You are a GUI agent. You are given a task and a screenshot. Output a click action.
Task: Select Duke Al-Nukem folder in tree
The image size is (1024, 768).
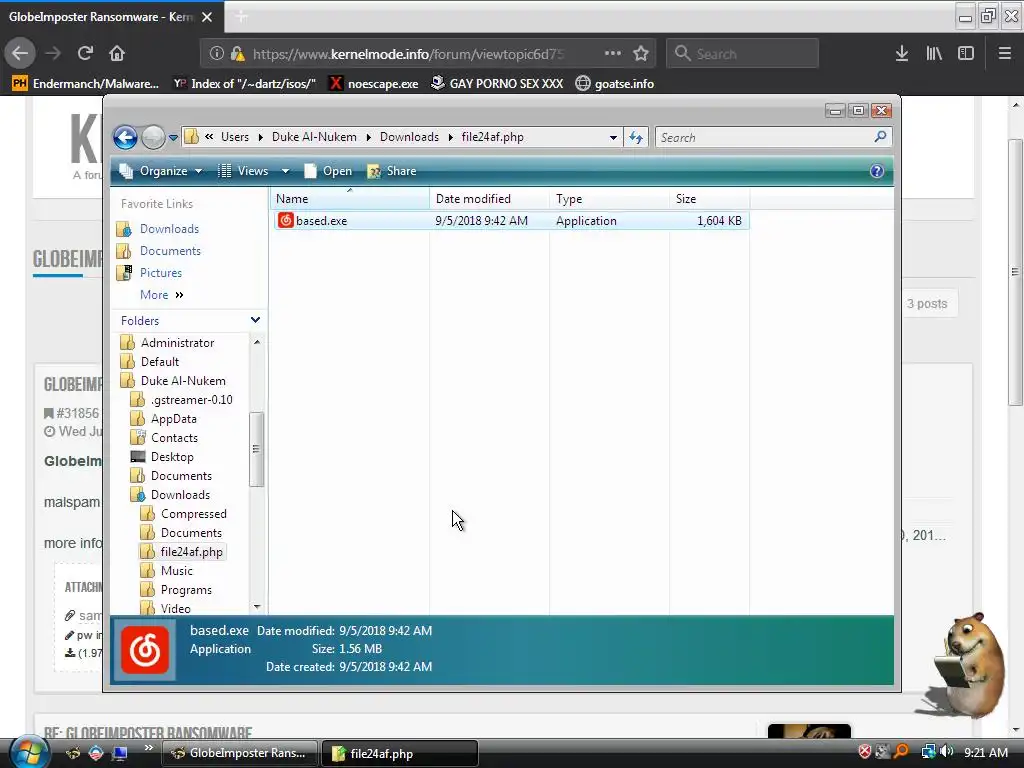183,381
